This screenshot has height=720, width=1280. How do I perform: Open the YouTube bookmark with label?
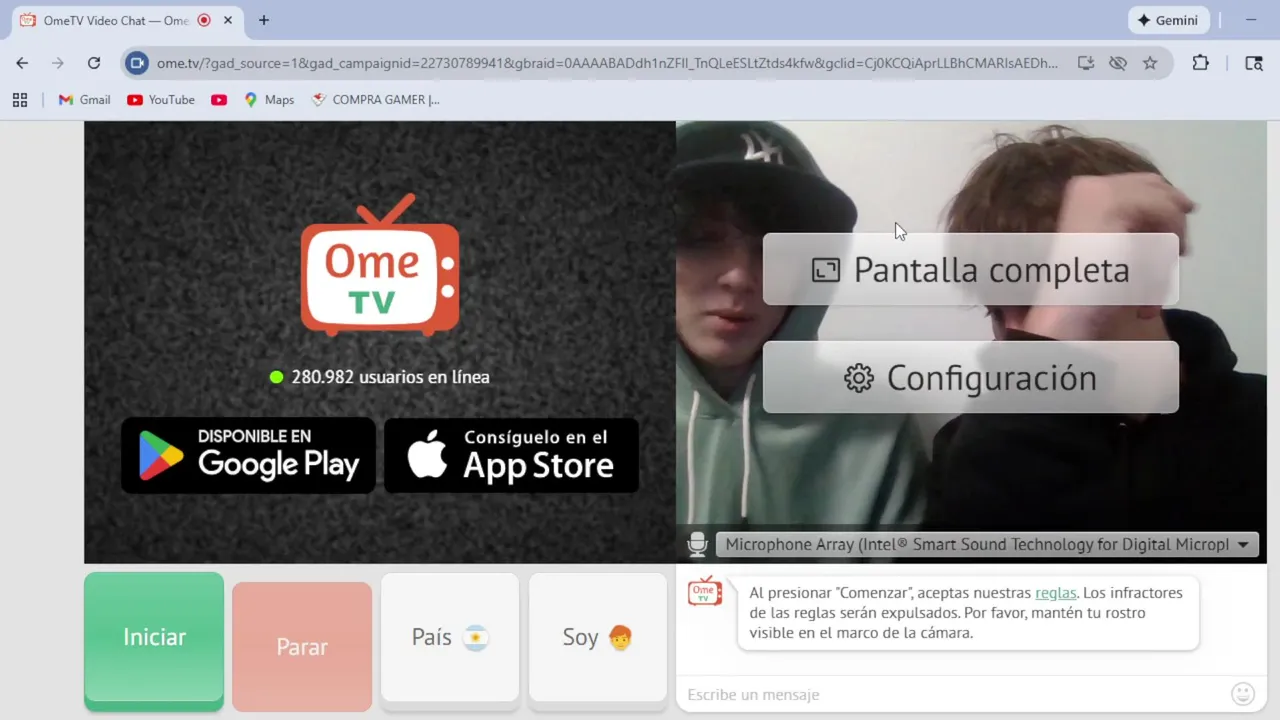click(x=161, y=100)
